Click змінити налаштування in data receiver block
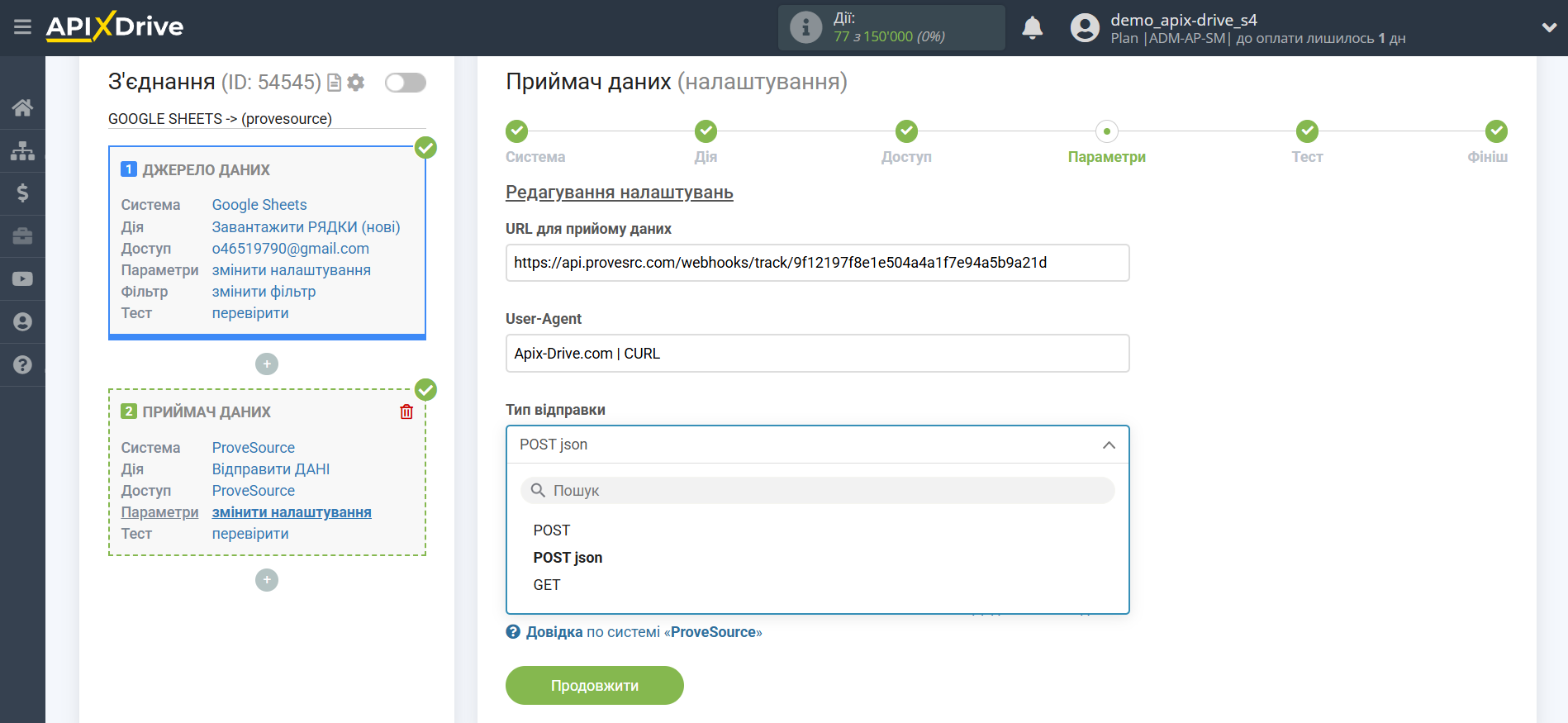This screenshot has width=1568, height=723. [292, 512]
